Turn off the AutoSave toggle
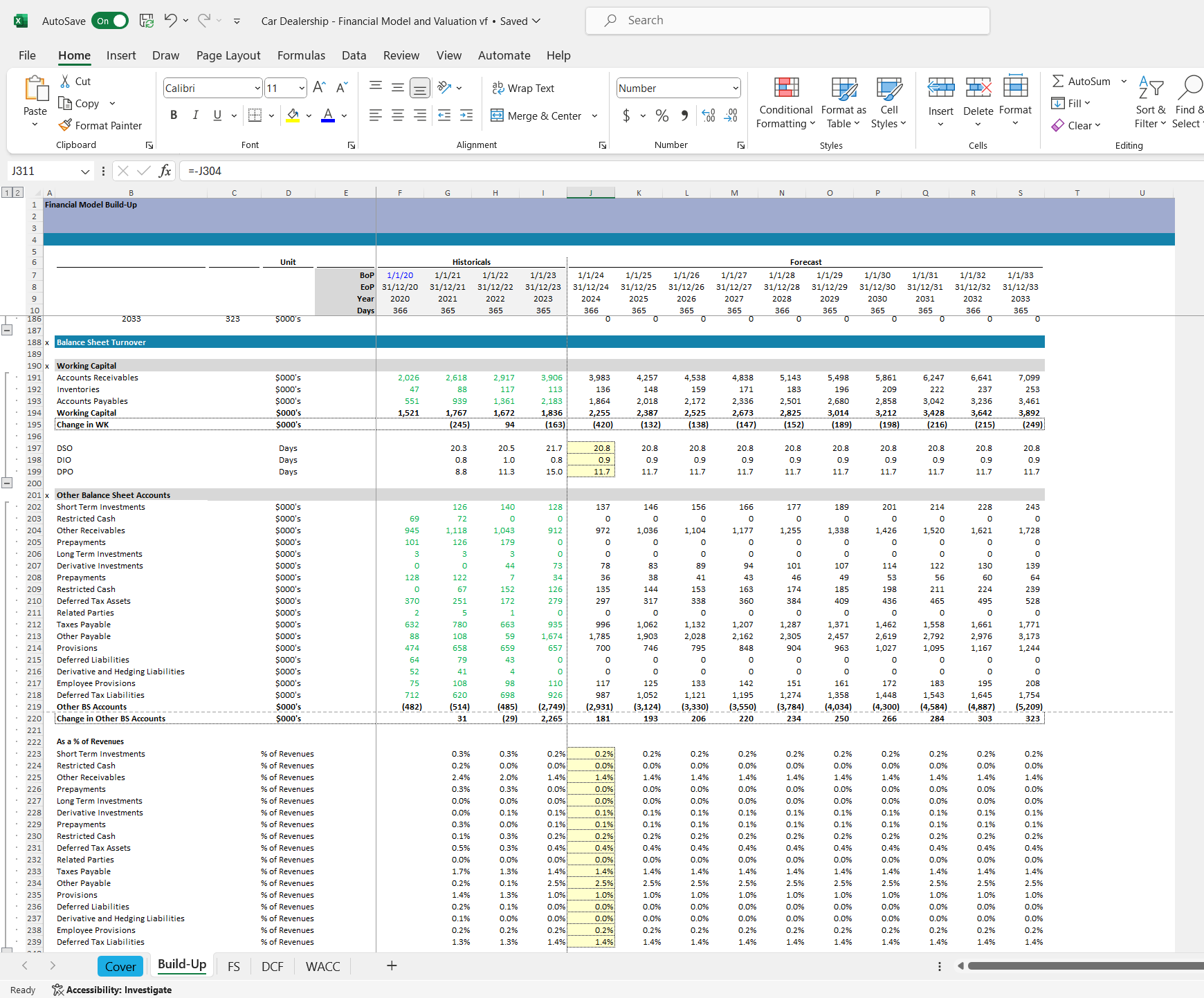This screenshot has width=1204, height=998. pos(110,21)
